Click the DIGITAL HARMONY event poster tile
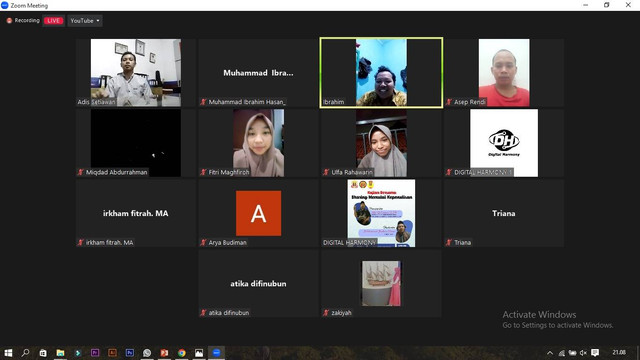640x360 pixels. tap(381, 213)
